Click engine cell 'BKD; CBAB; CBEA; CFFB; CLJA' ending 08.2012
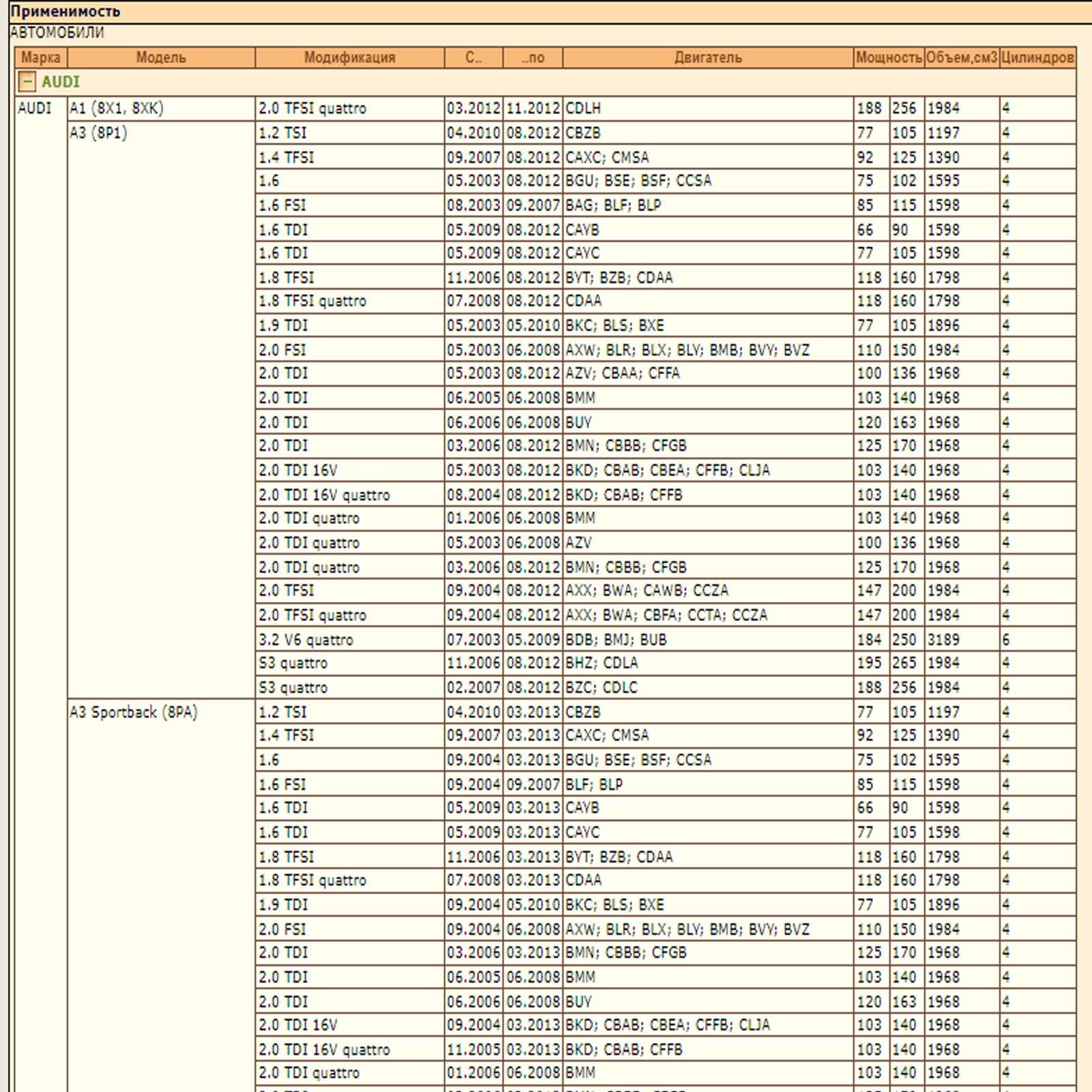Viewport: 1092px width, 1092px height. click(x=708, y=470)
